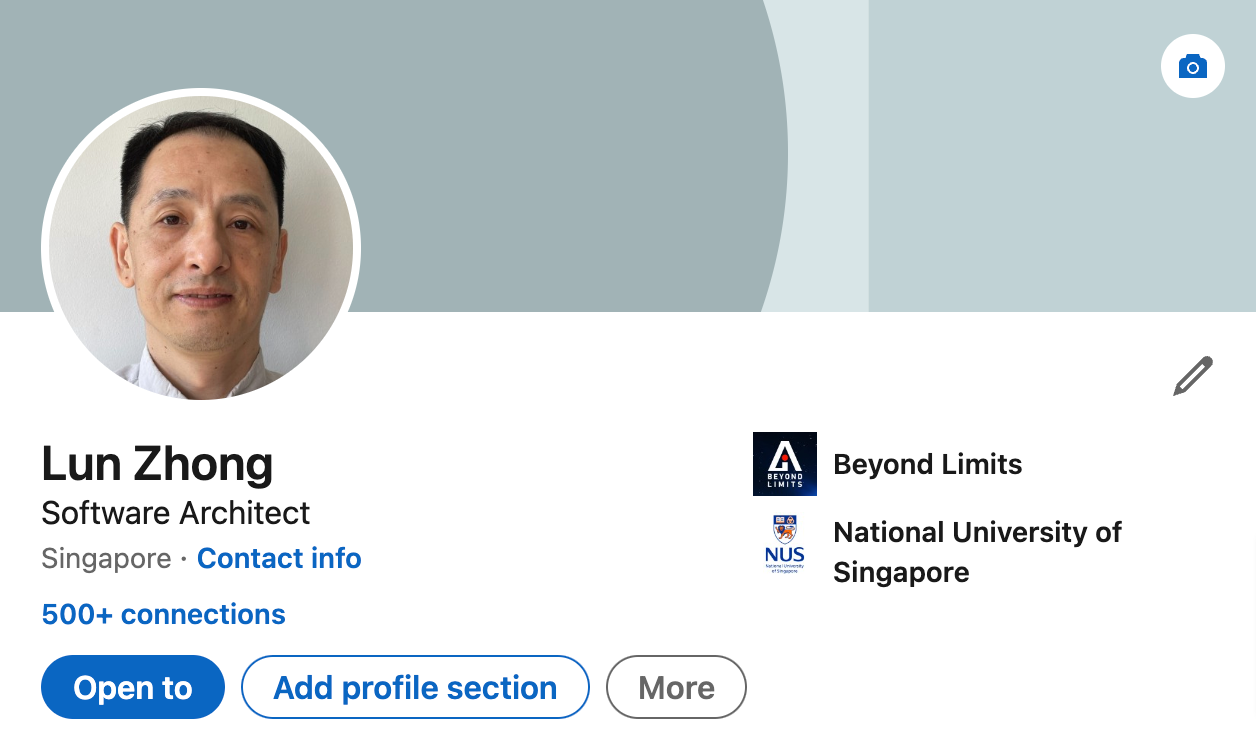
Task: Click the Software Architect headline text
Action: (x=176, y=513)
